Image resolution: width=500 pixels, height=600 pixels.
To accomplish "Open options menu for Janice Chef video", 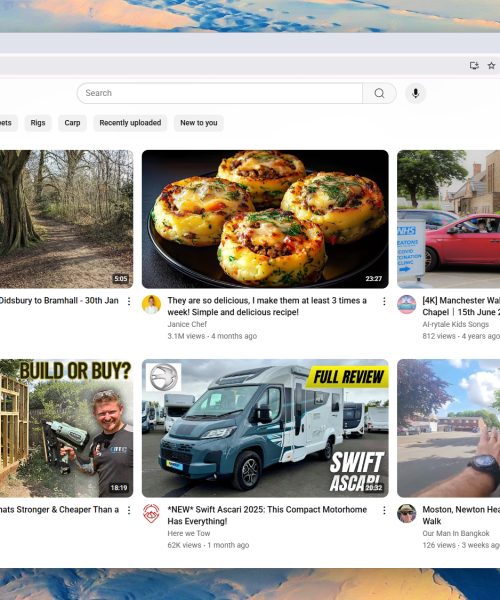I will [384, 302].
